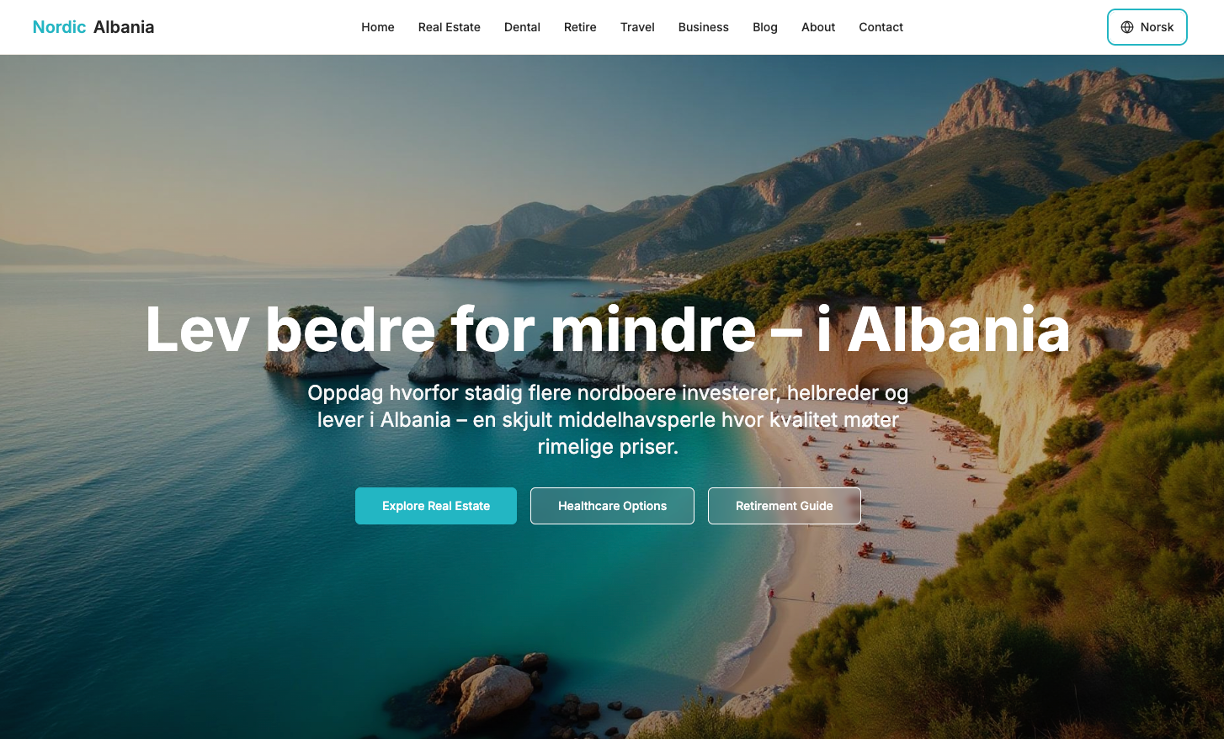Open the Retire menu item

580,27
